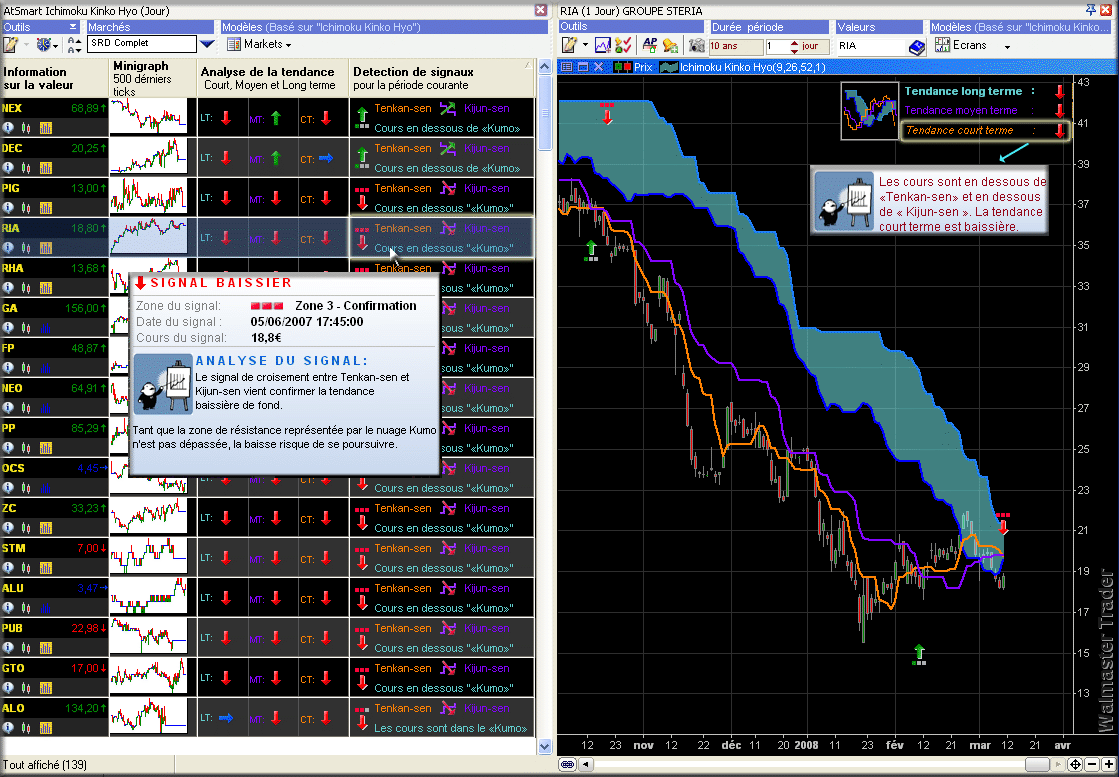Click the window frame icon in chart title strip
This screenshot has height=777, width=1119.
[x=582, y=67]
